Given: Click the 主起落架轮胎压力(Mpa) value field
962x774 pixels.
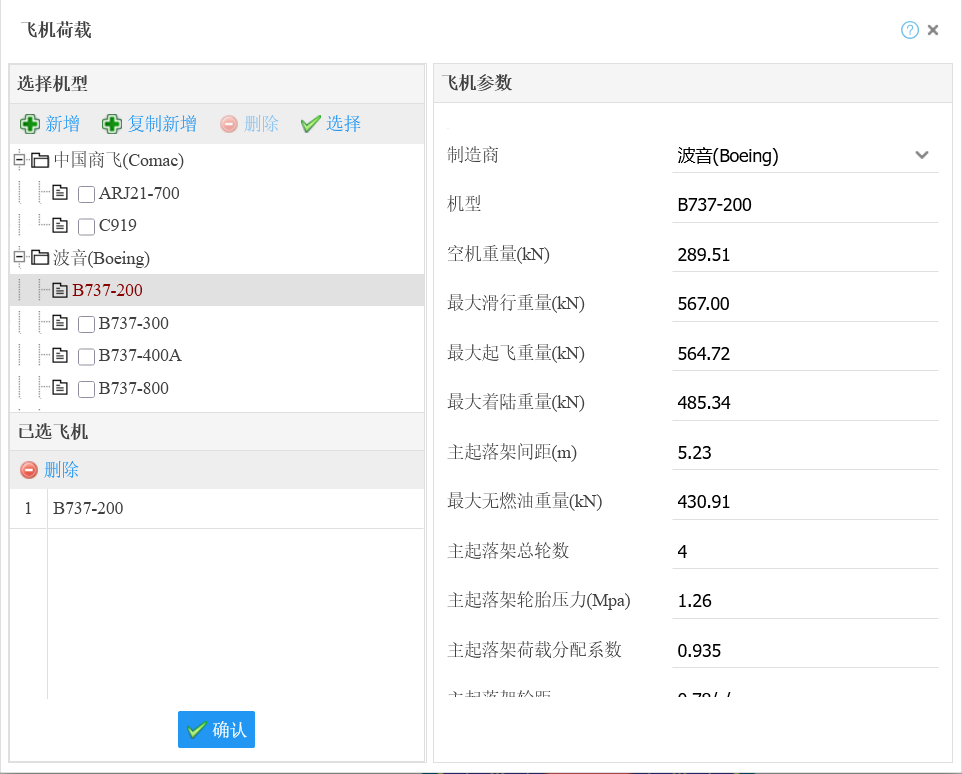Looking at the screenshot, I should click(804, 601).
